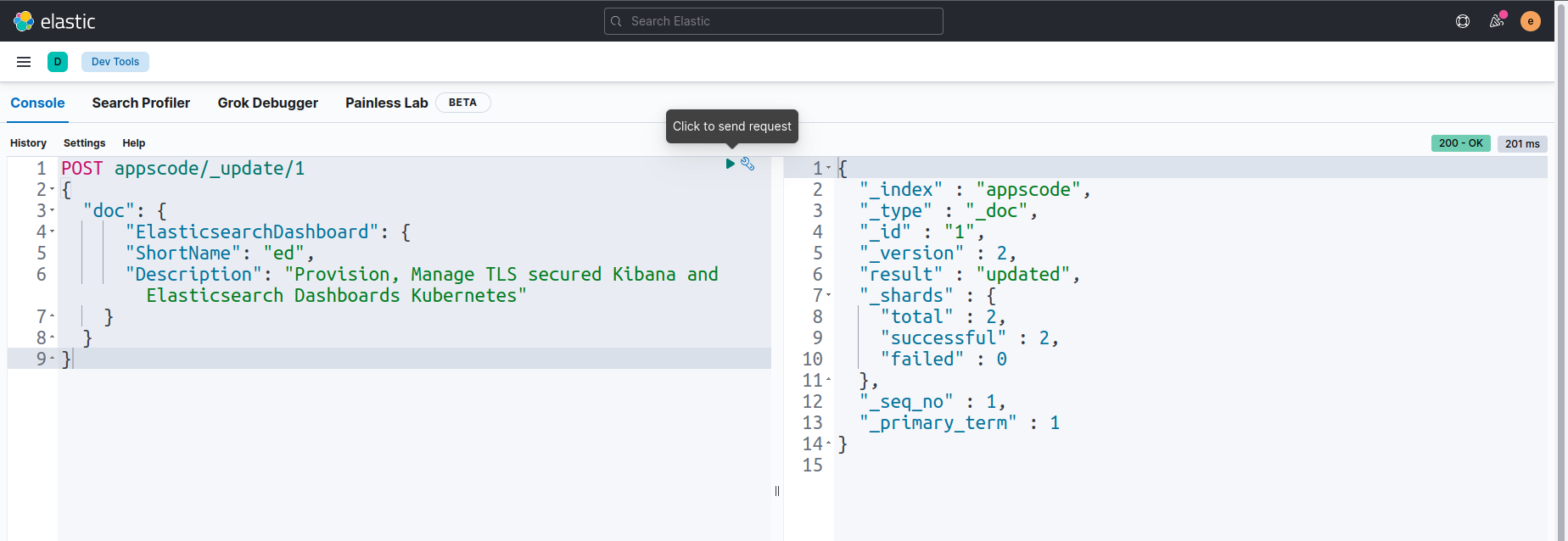Image resolution: width=1568 pixels, height=541 pixels.
Task: Open the Painless Lab tab
Action: [x=386, y=103]
